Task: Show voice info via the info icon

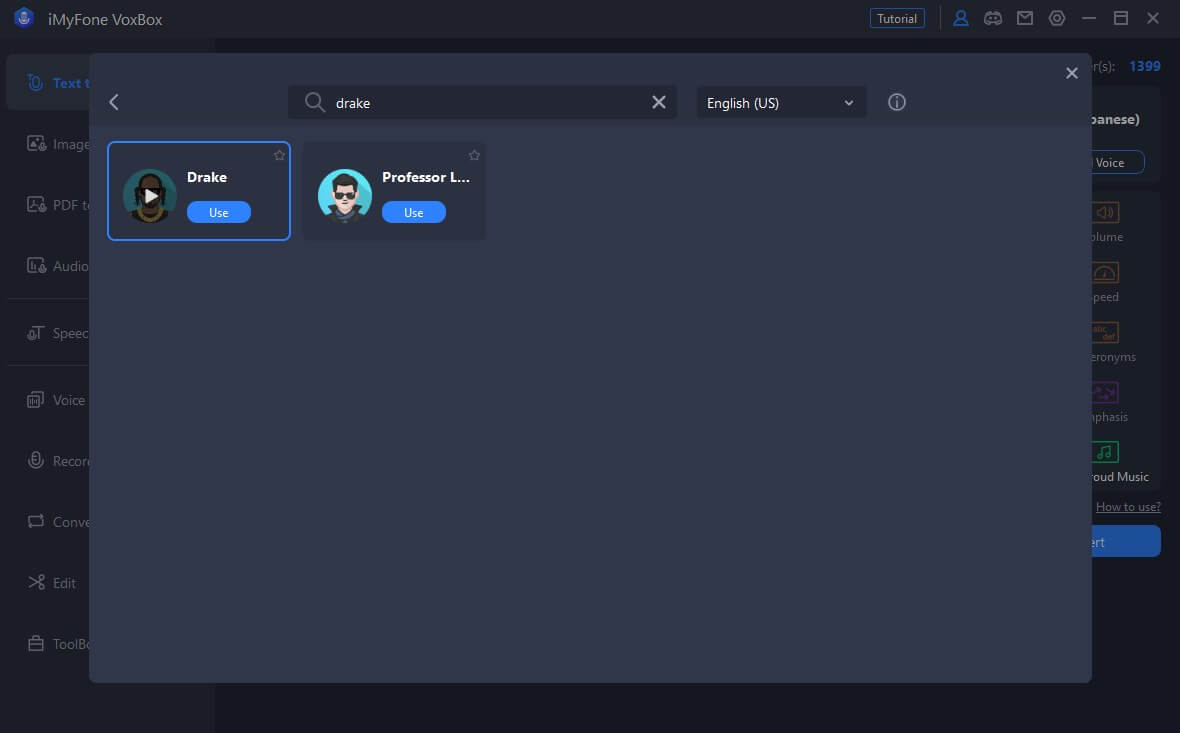Action: coord(896,102)
